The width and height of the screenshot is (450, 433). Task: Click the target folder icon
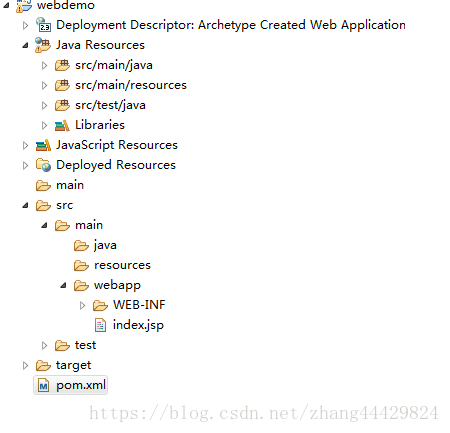43,365
